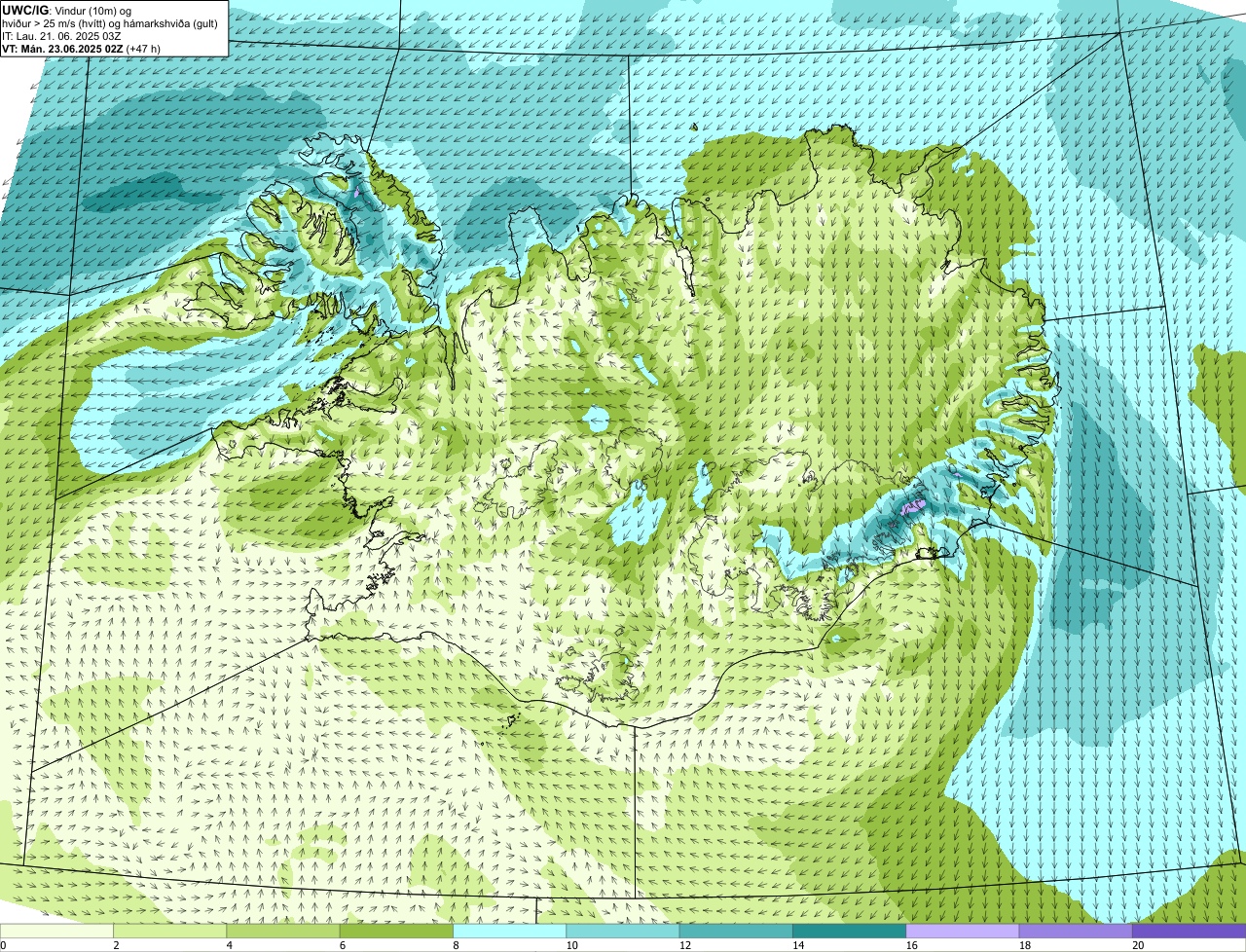Click the legend tick label "18"
1246x952 pixels.
click(1024, 945)
